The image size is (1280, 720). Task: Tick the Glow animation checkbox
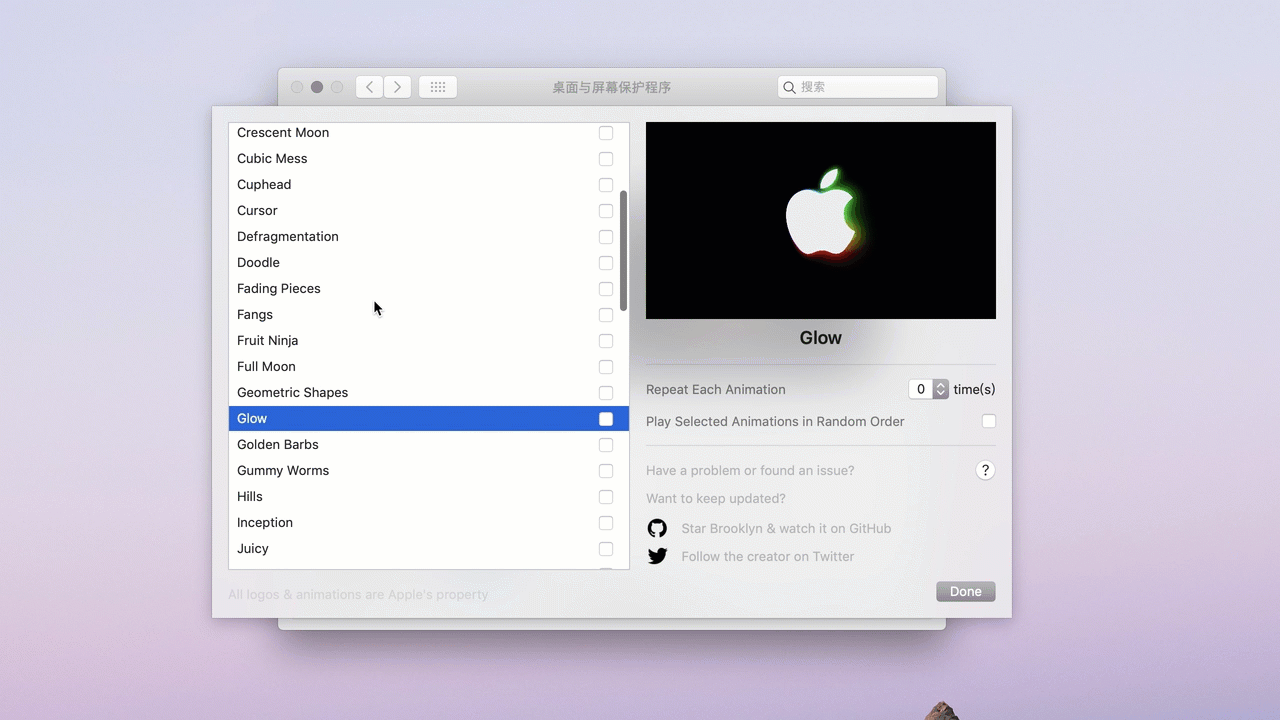tap(606, 419)
